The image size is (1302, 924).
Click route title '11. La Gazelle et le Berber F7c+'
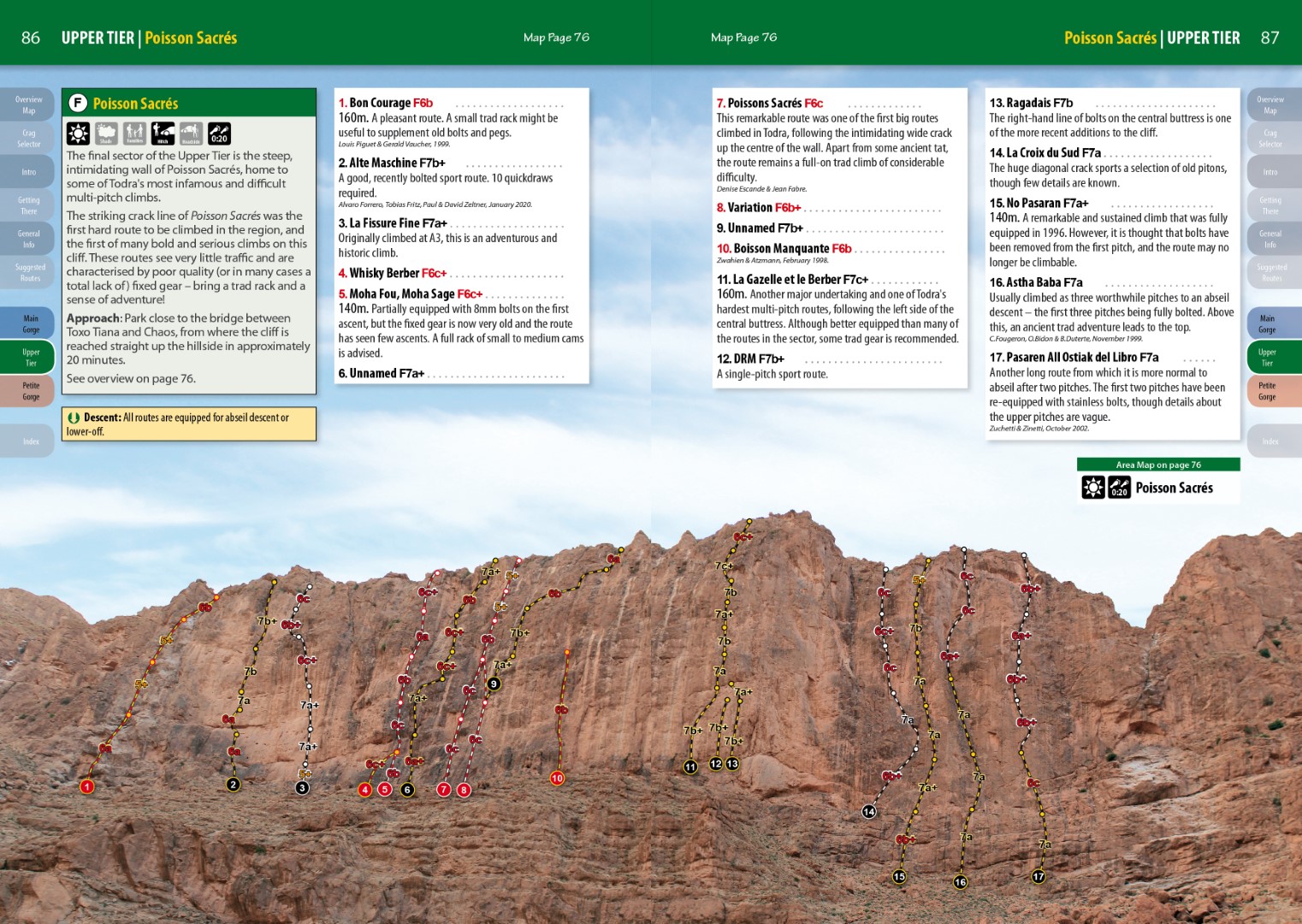click(793, 279)
